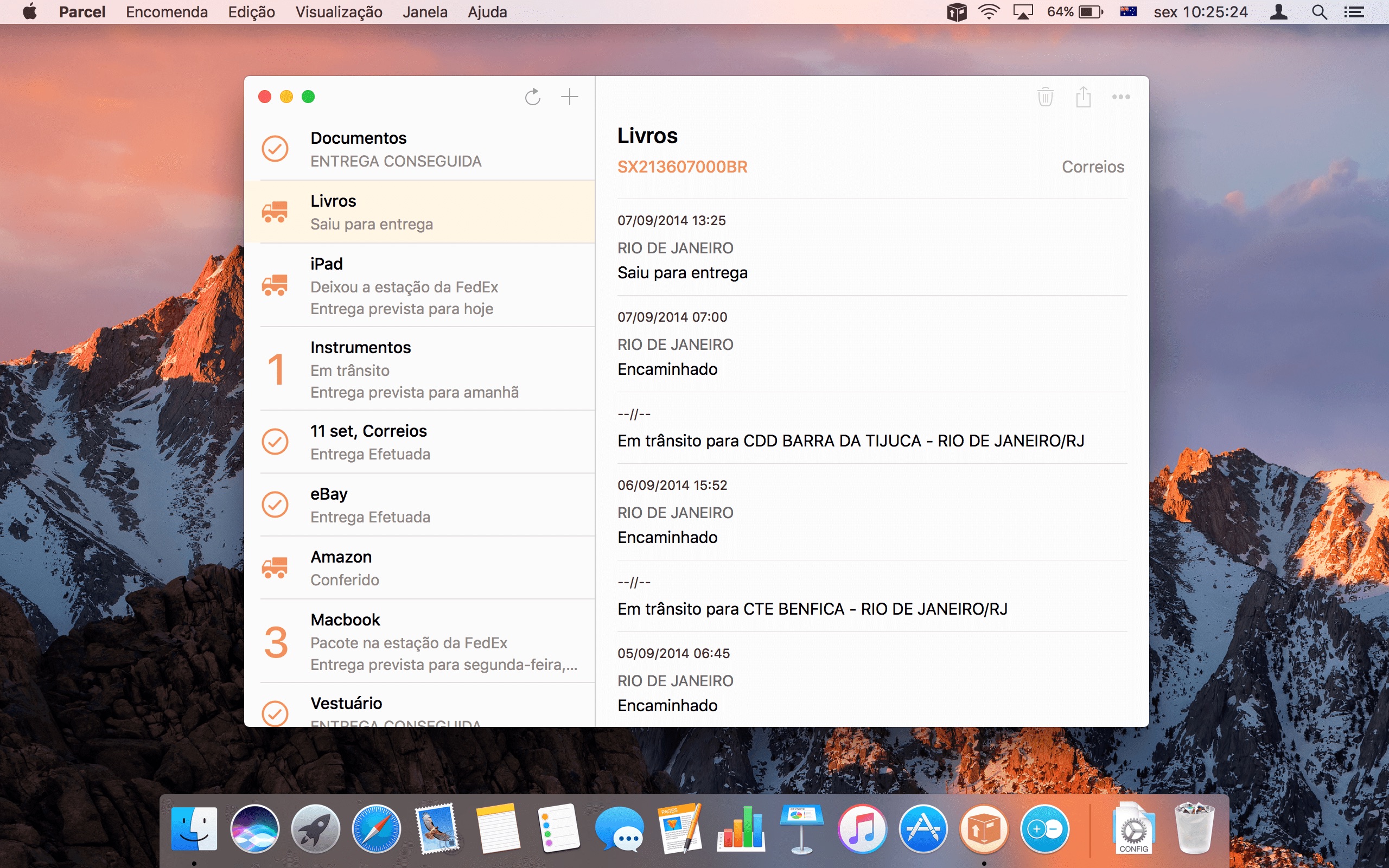
Task: Open Keynote in the Dock
Action: [x=801, y=828]
